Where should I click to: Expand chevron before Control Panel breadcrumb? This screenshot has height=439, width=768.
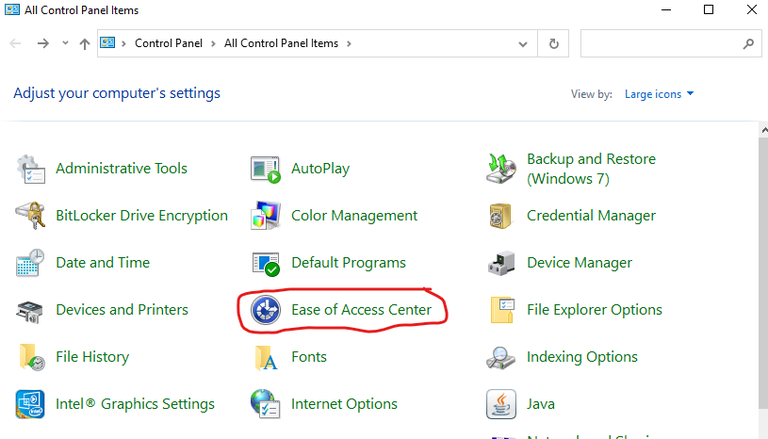pos(124,44)
